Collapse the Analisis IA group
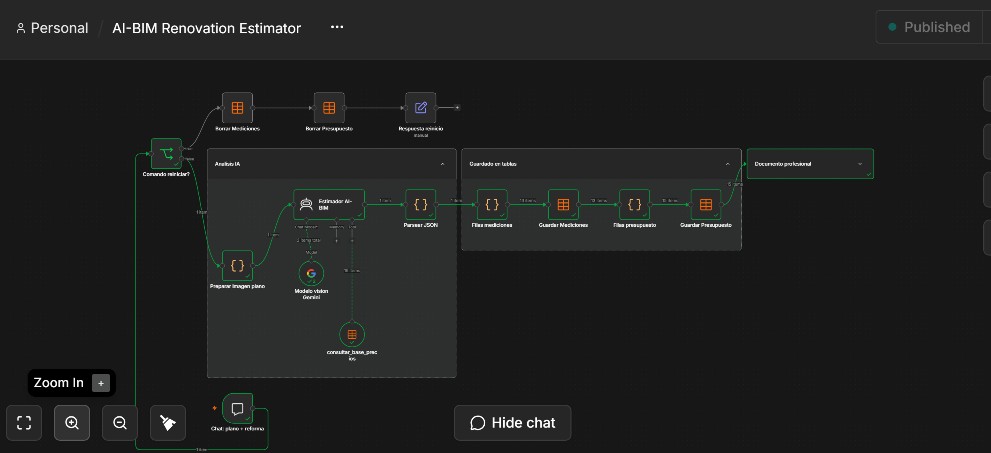This screenshot has width=991, height=453. click(442, 164)
